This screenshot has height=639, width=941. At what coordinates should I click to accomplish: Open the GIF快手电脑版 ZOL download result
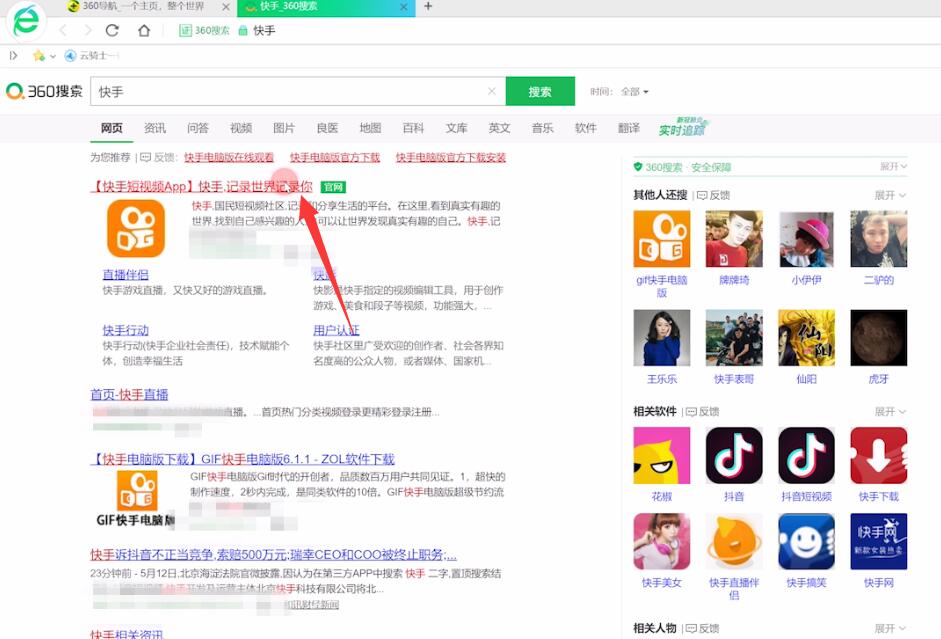tap(242, 459)
